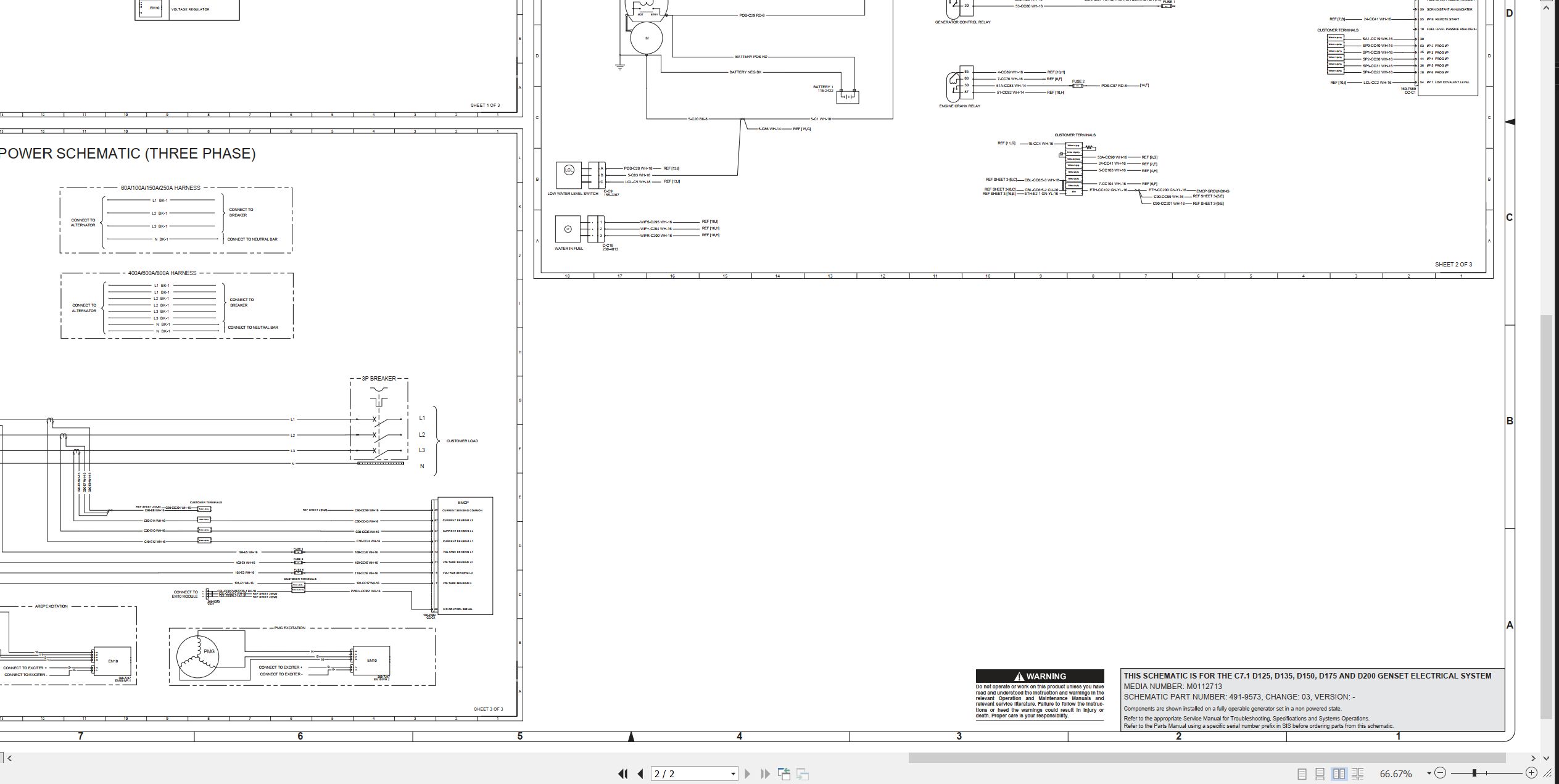Click the PMG EXCITATION label
Image resolution: width=1559 pixels, height=784 pixels.
click(290, 628)
